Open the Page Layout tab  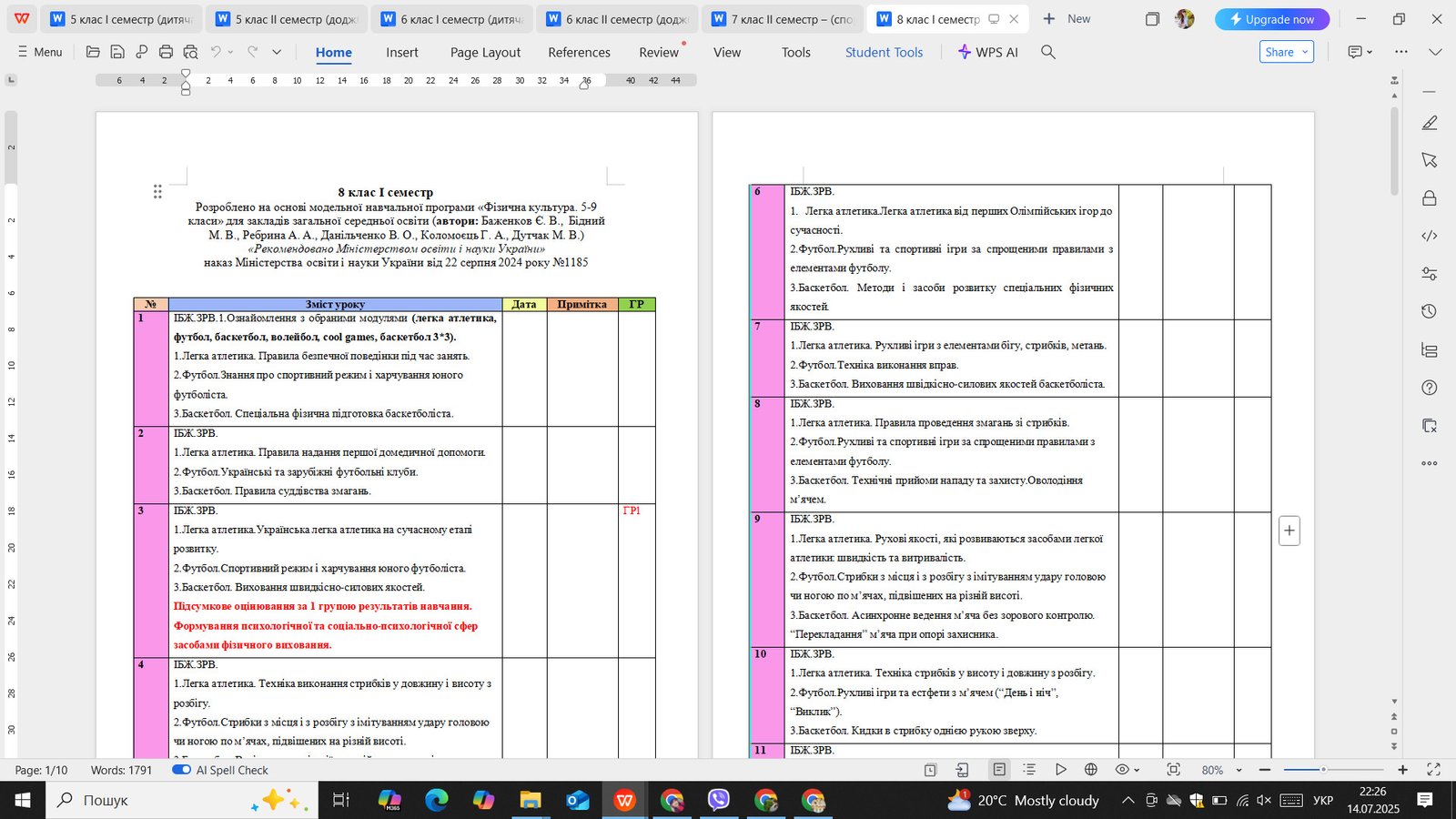coord(485,52)
